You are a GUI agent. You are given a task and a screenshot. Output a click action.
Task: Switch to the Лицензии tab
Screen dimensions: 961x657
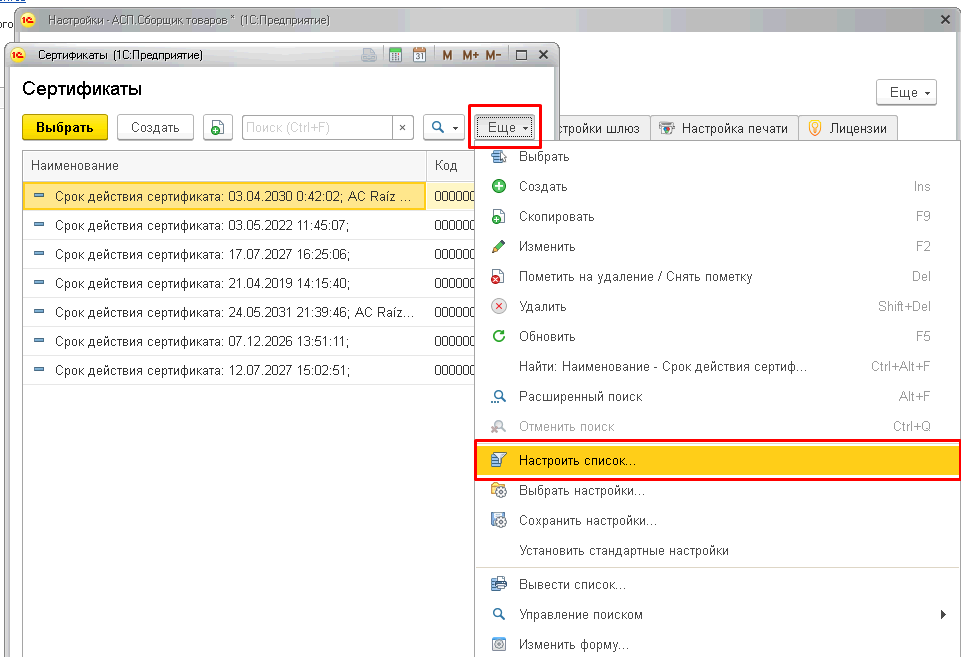[848, 129]
